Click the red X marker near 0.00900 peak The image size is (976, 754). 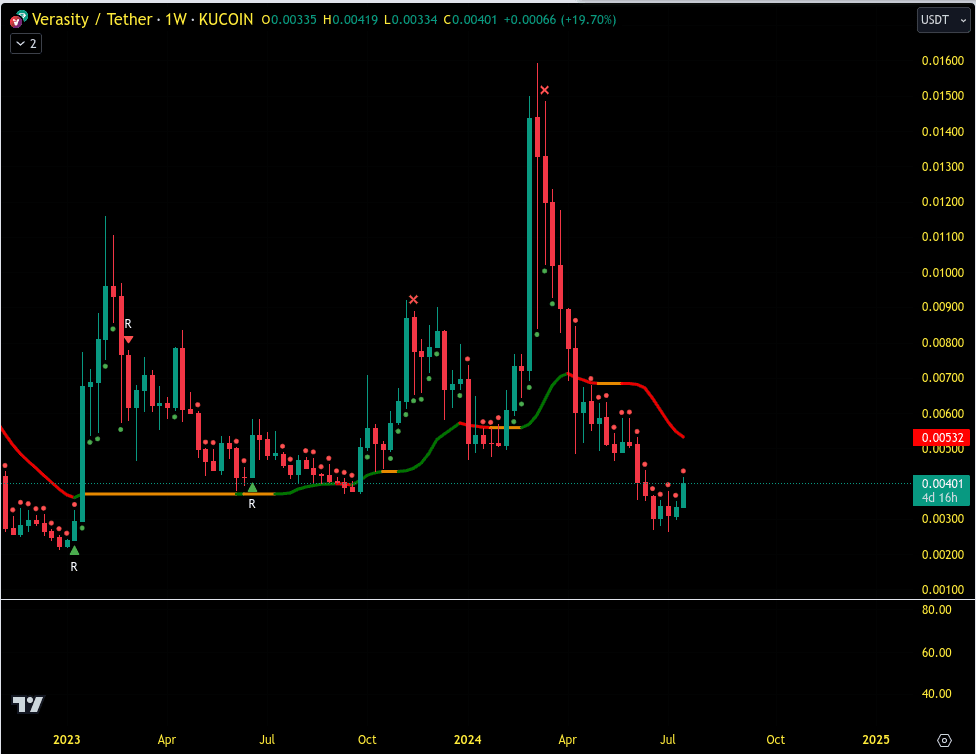click(413, 299)
